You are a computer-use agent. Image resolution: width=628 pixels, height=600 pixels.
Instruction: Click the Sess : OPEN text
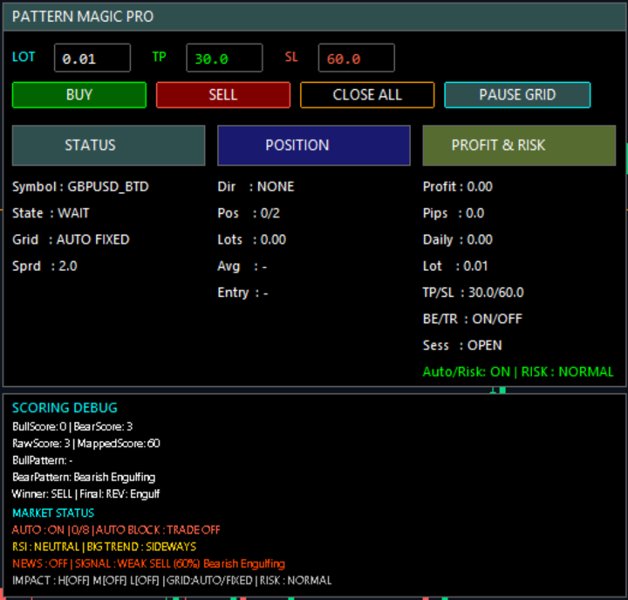pyautogui.click(x=462, y=345)
